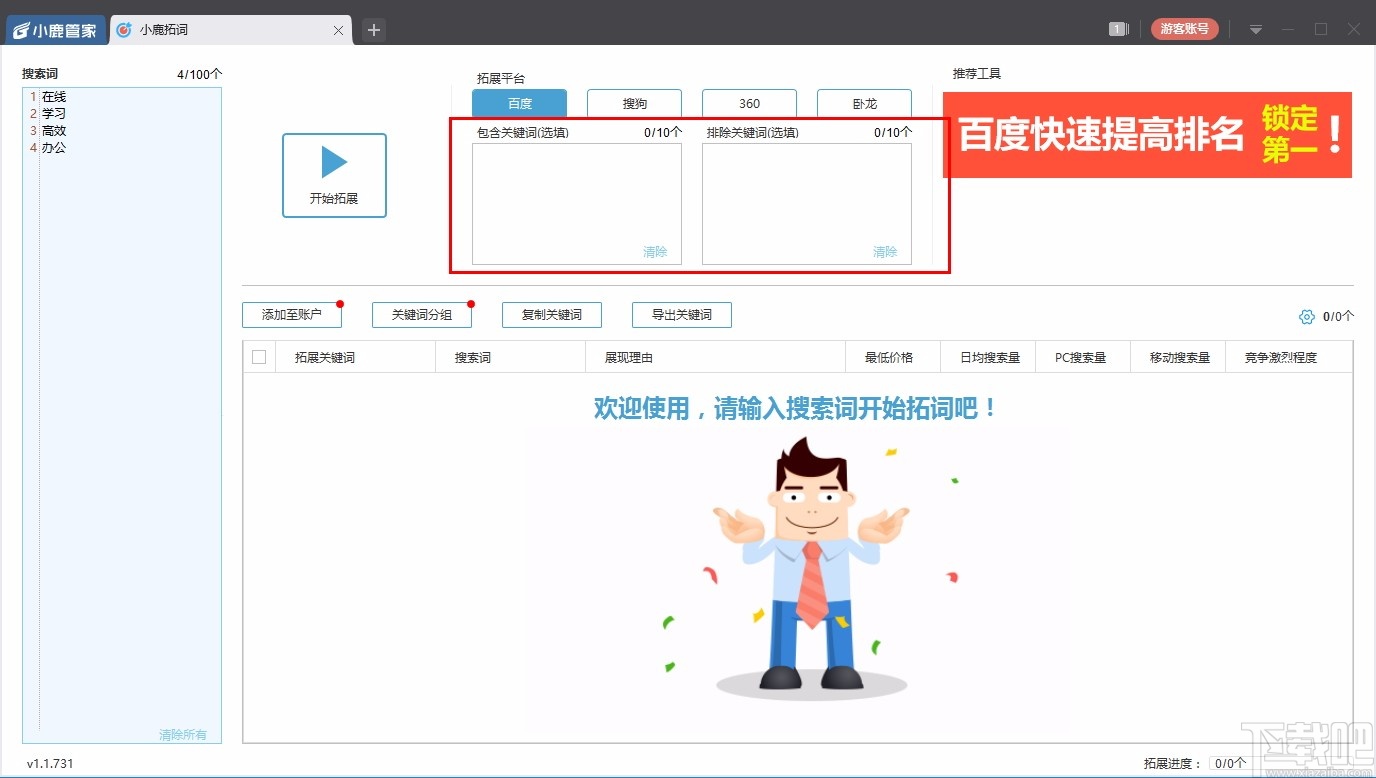Viewport: 1376px width, 778px height.
Task: Select the 卧龙 platform tab
Action: (x=863, y=103)
